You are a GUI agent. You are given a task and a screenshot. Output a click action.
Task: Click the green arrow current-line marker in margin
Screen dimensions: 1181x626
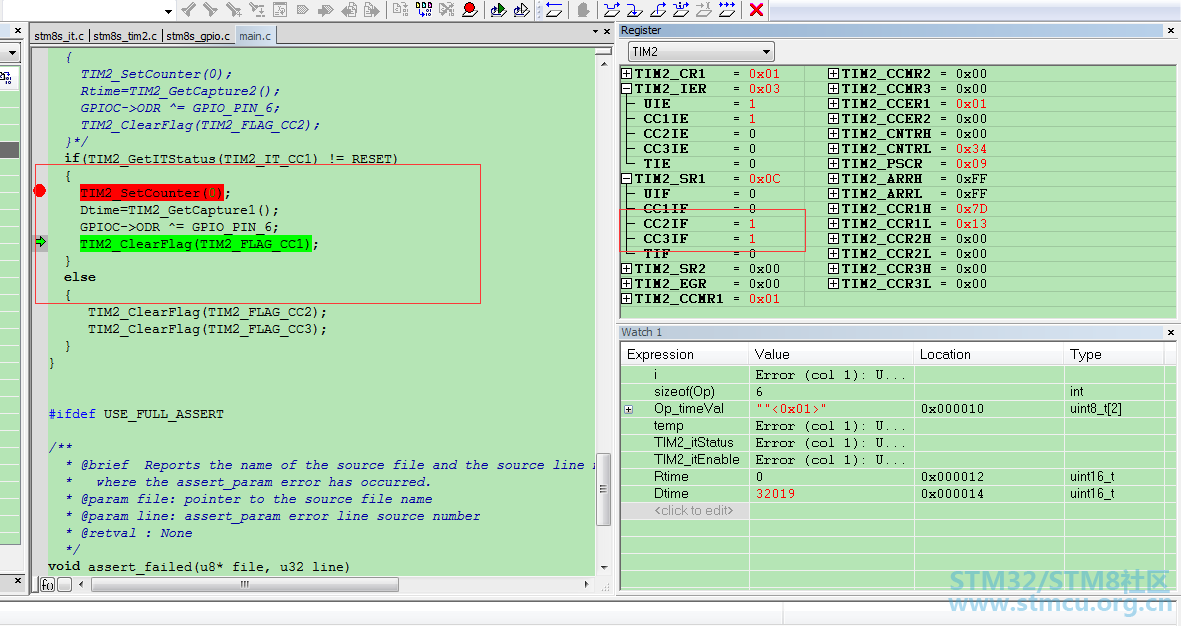pyautogui.click(x=41, y=242)
